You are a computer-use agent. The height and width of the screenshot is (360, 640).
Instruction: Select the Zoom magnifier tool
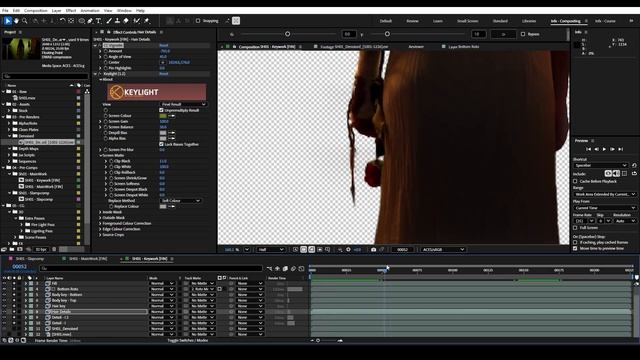coord(25,21)
